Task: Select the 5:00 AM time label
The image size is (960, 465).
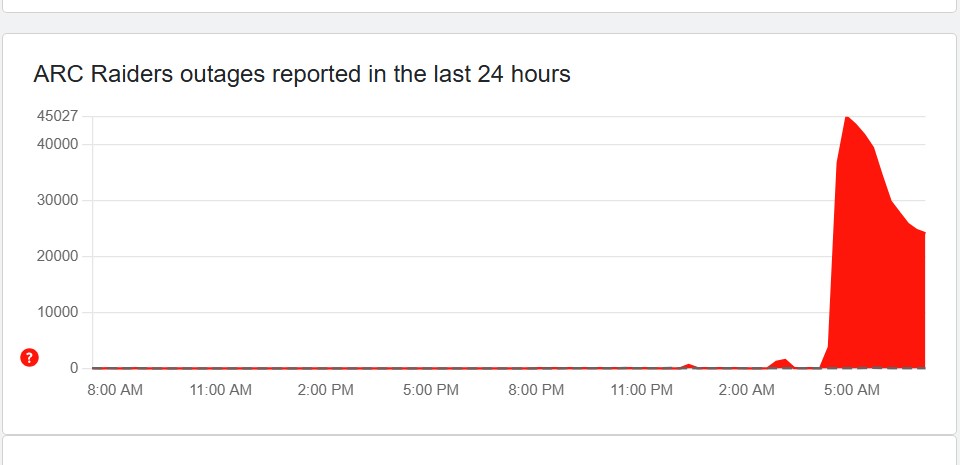Action: coord(850,390)
